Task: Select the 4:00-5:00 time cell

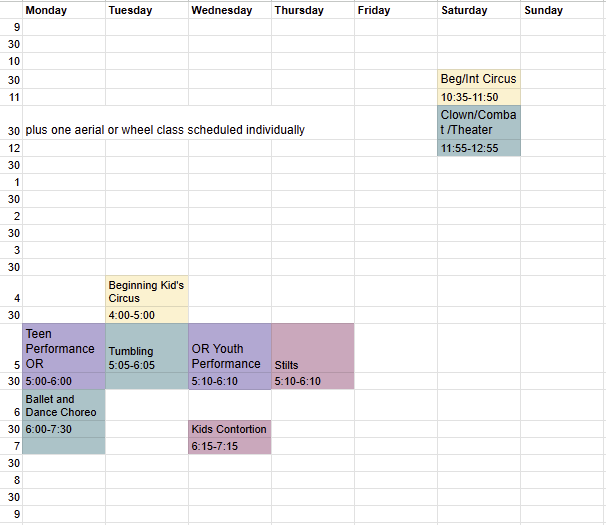Action: point(147,315)
